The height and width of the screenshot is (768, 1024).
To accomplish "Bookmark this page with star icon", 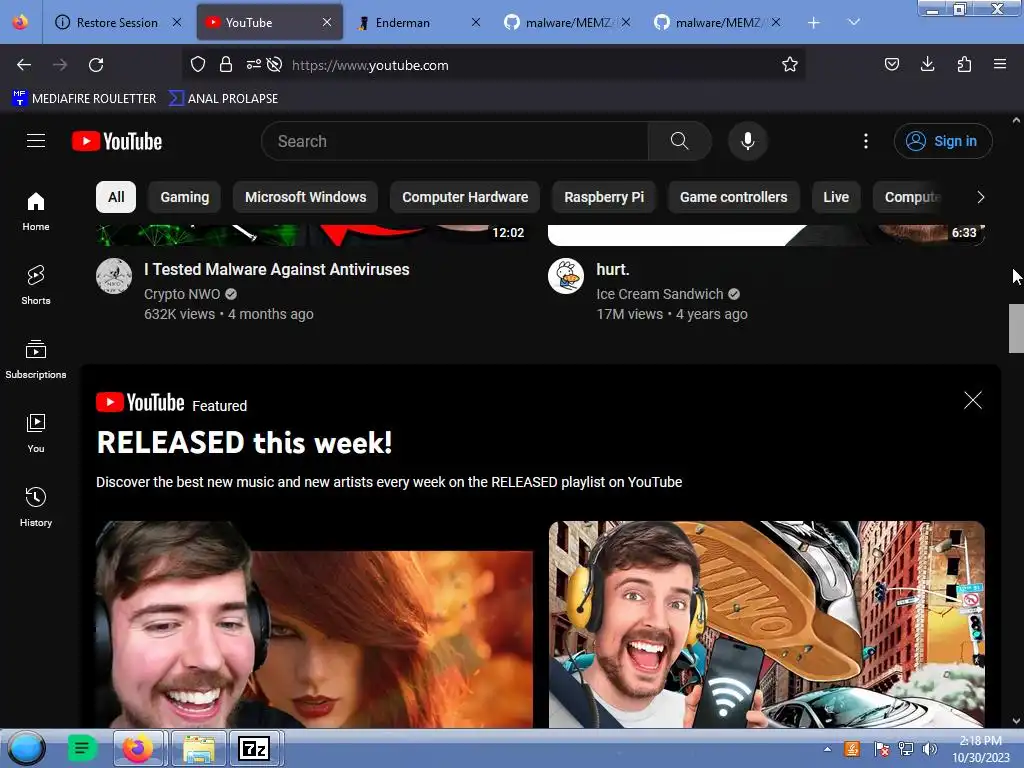I will (790, 65).
